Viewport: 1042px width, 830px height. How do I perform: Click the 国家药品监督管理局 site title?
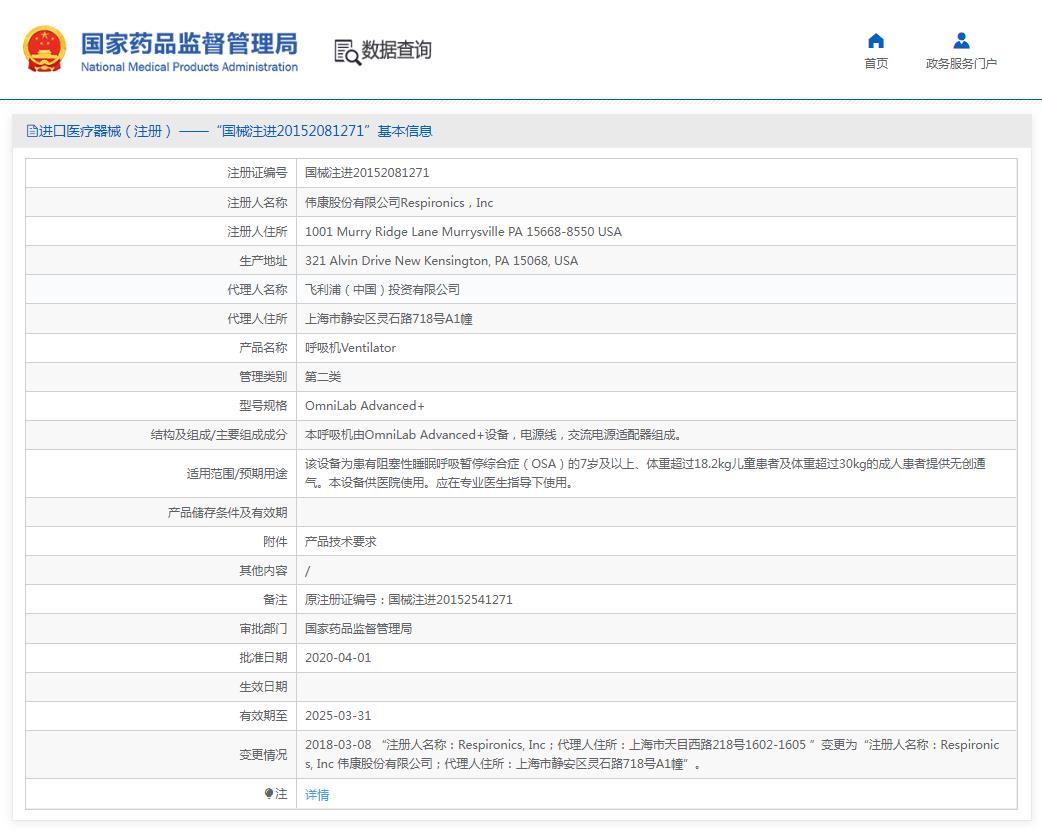189,43
